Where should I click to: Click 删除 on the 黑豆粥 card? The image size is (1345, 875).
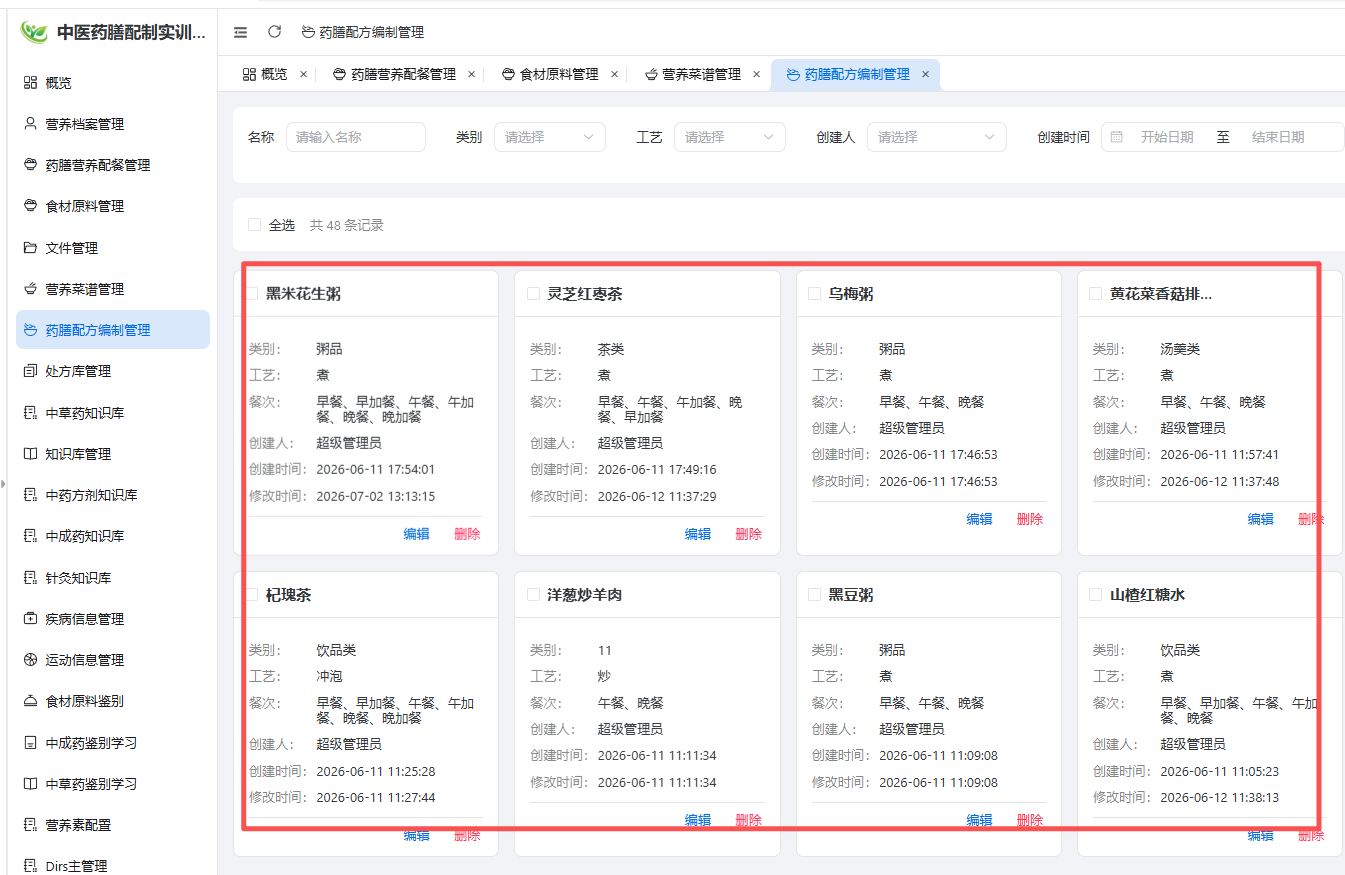(x=1030, y=820)
